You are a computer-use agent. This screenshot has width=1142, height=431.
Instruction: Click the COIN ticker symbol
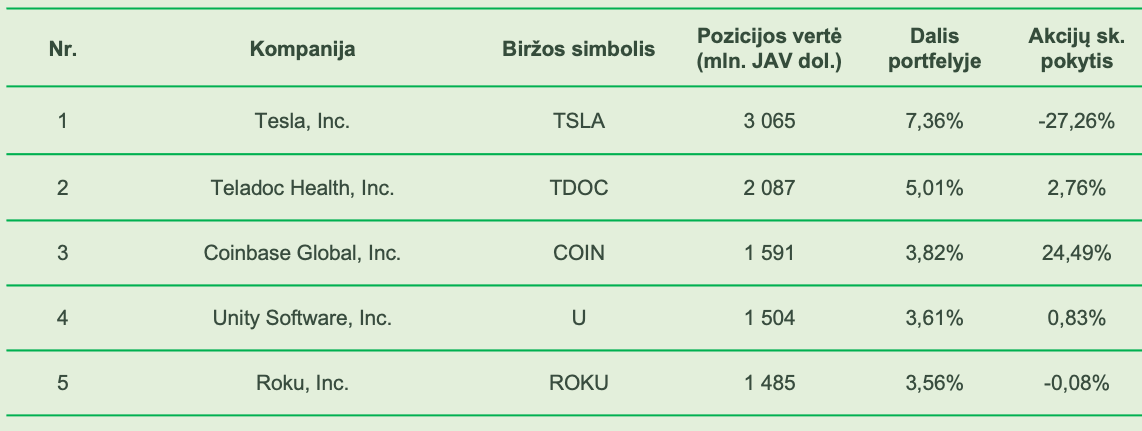click(x=578, y=253)
